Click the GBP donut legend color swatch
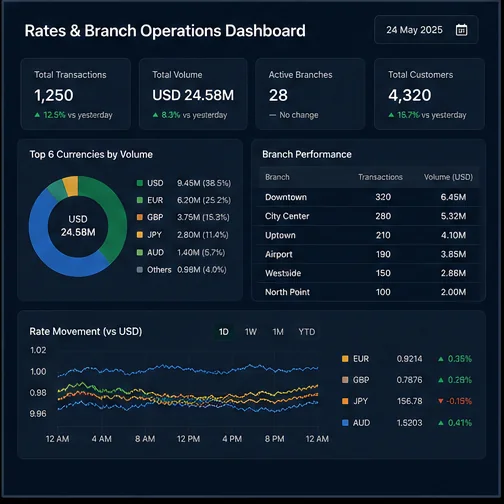Viewport: 504px width, 504px height. click(x=140, y=217)
